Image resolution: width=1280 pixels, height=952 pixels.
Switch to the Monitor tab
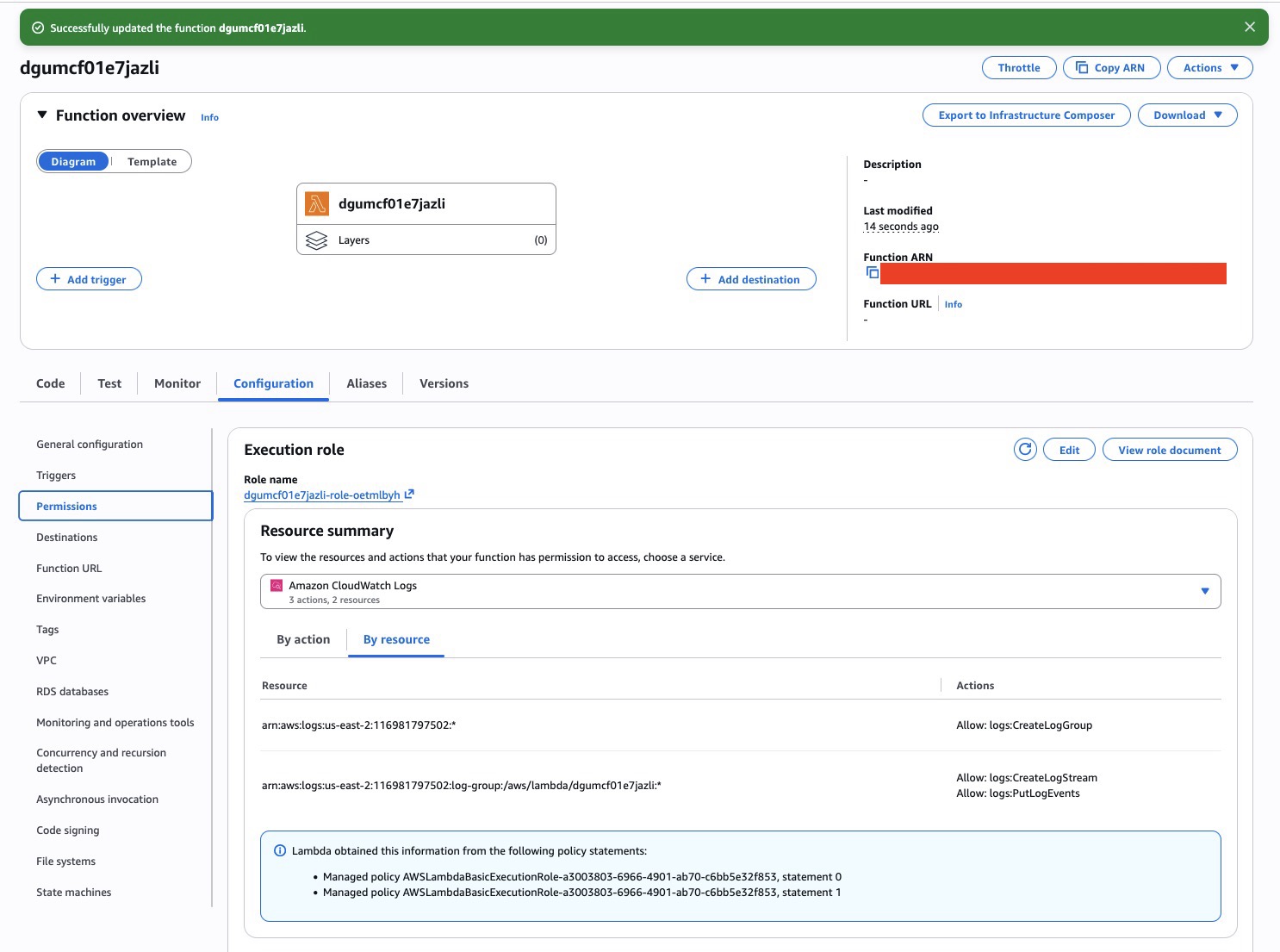(x=177, y=384)
